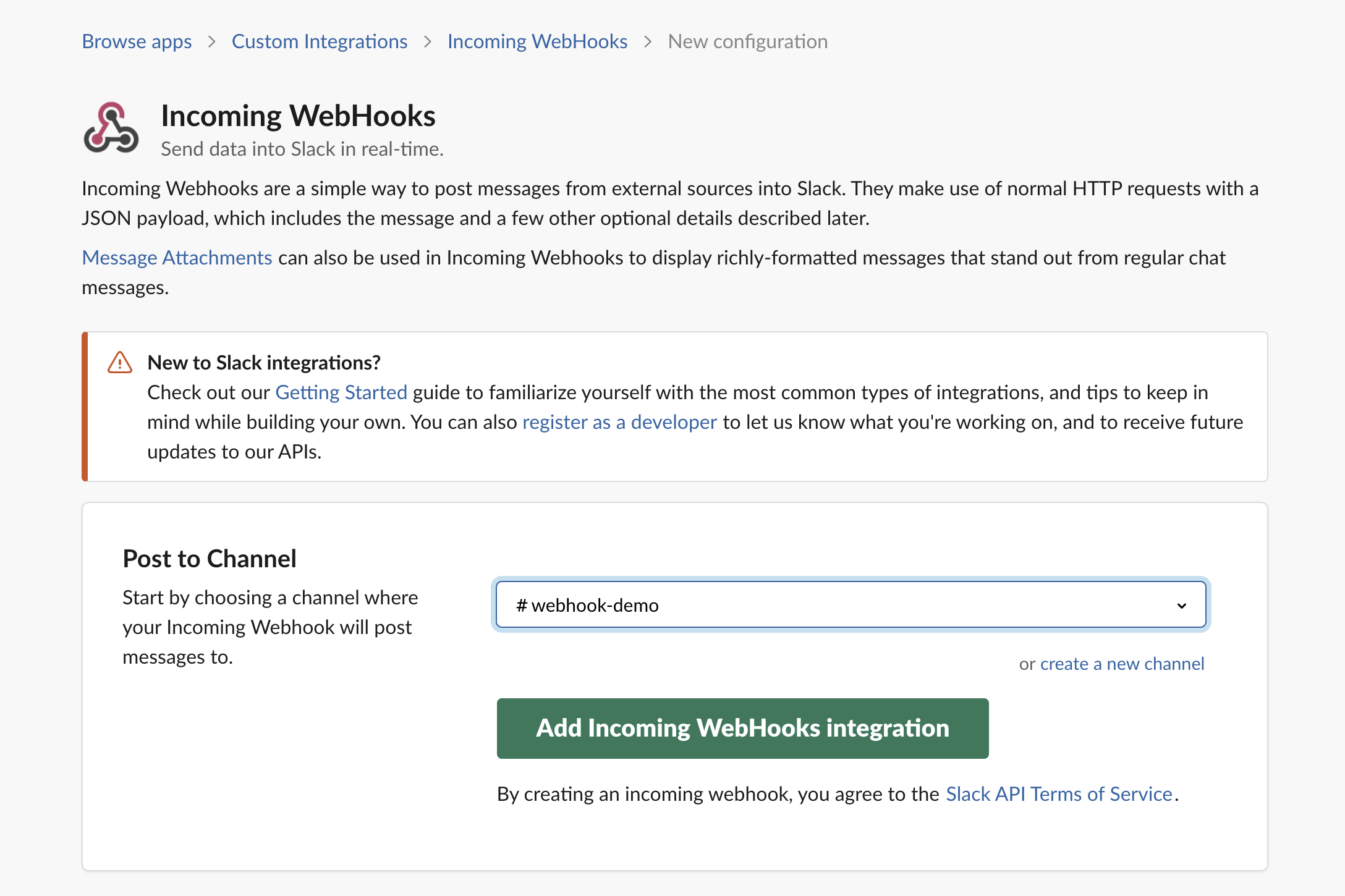Click the New configuration breadcrumb text

pos(747,41)
